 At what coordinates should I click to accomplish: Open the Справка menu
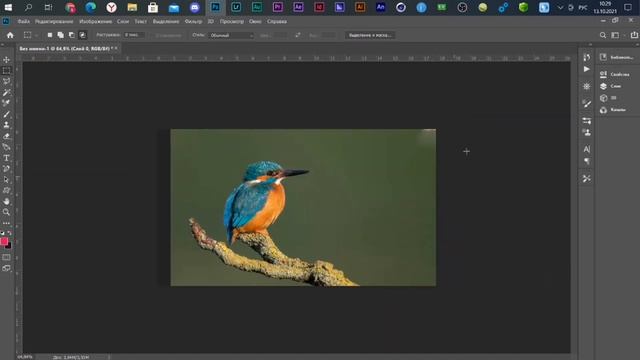pyautogui.click(x=277, y=22)
